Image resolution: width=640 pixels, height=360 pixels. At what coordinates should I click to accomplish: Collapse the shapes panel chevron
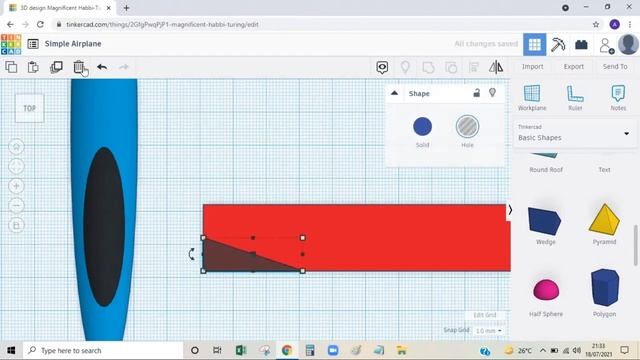[510, 210]
